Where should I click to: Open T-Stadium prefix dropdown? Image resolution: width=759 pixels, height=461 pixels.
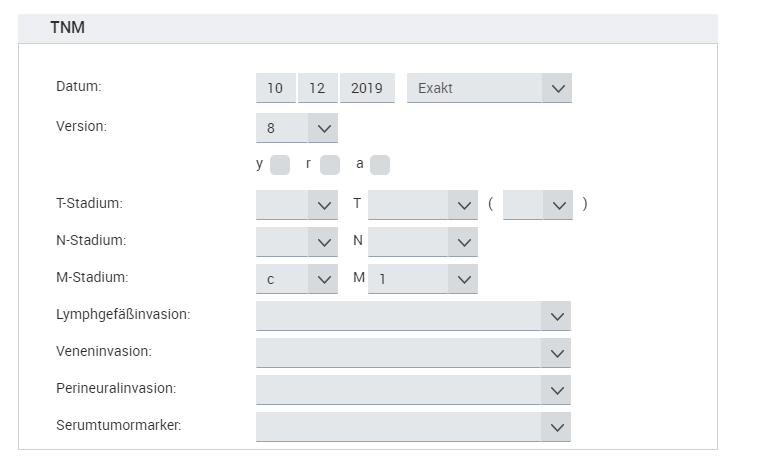tap(297, 204)
